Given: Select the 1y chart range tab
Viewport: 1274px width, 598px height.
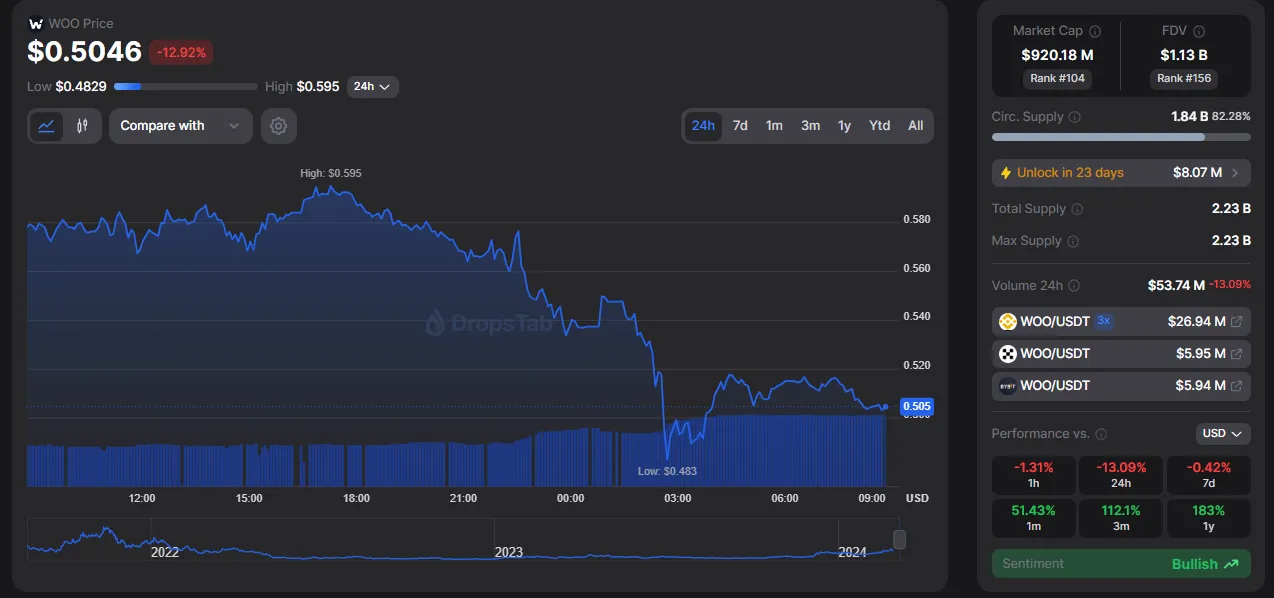Looking at the screenshot, I should click(844, 126).
